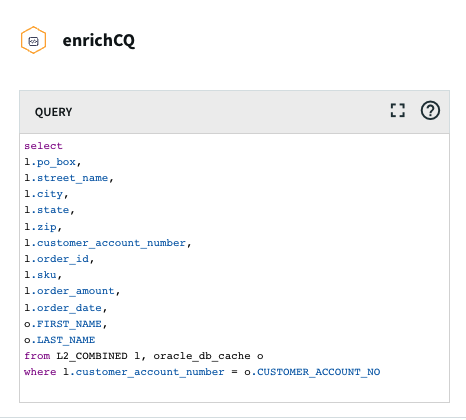Click the l.zip column line
The image size is (466, 420).
pos(43,227)
